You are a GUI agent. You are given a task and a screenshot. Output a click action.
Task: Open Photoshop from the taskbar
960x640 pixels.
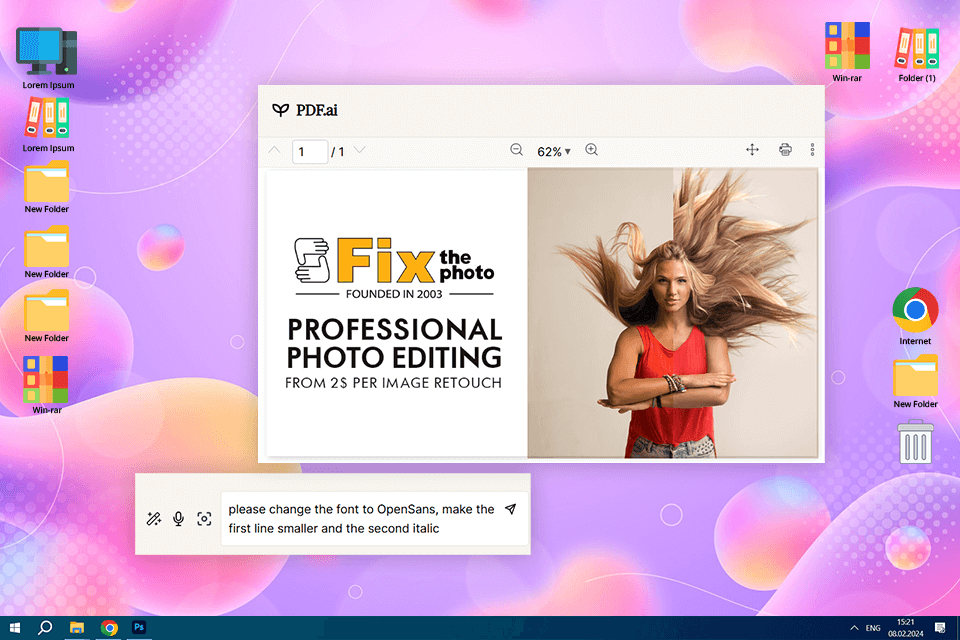point(139,628)
